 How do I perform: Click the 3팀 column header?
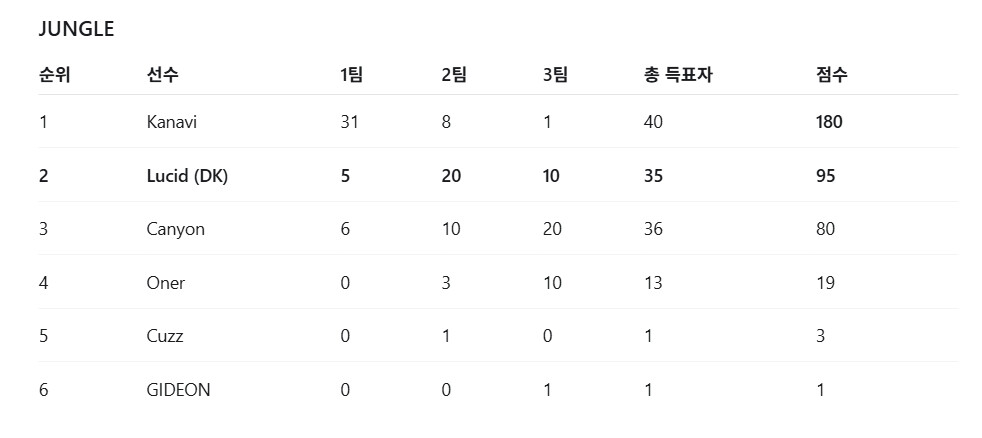coord(555,75)
